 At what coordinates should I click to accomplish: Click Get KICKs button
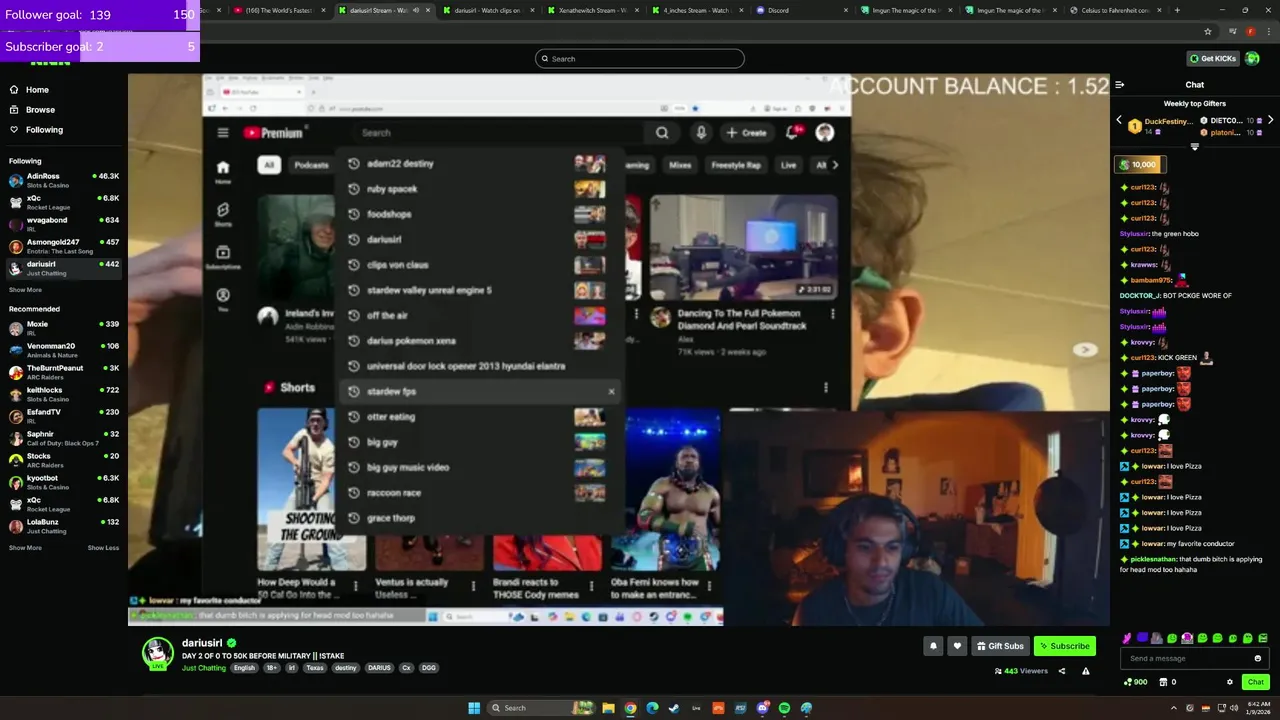1212,59
